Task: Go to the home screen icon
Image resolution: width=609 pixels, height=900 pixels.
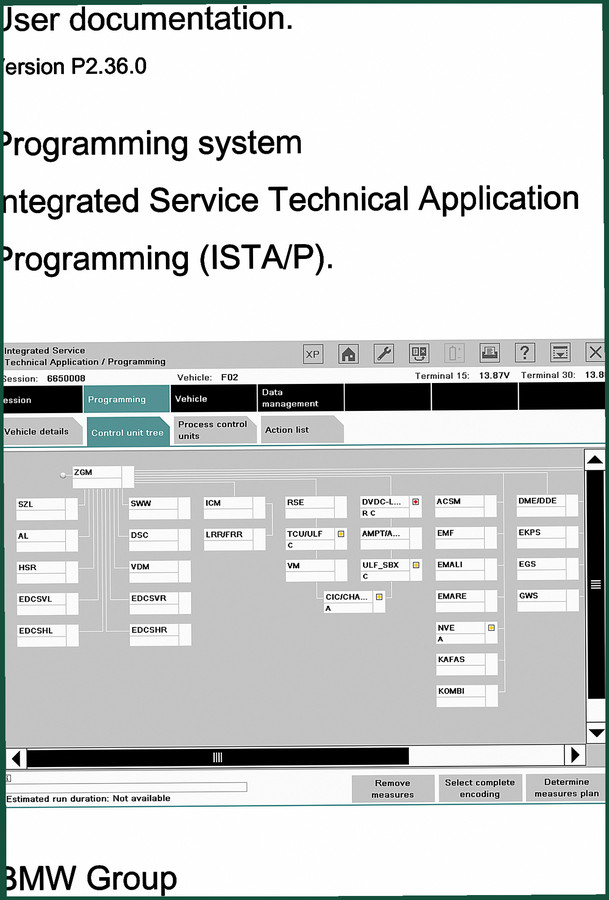Action: click(348, 354)
